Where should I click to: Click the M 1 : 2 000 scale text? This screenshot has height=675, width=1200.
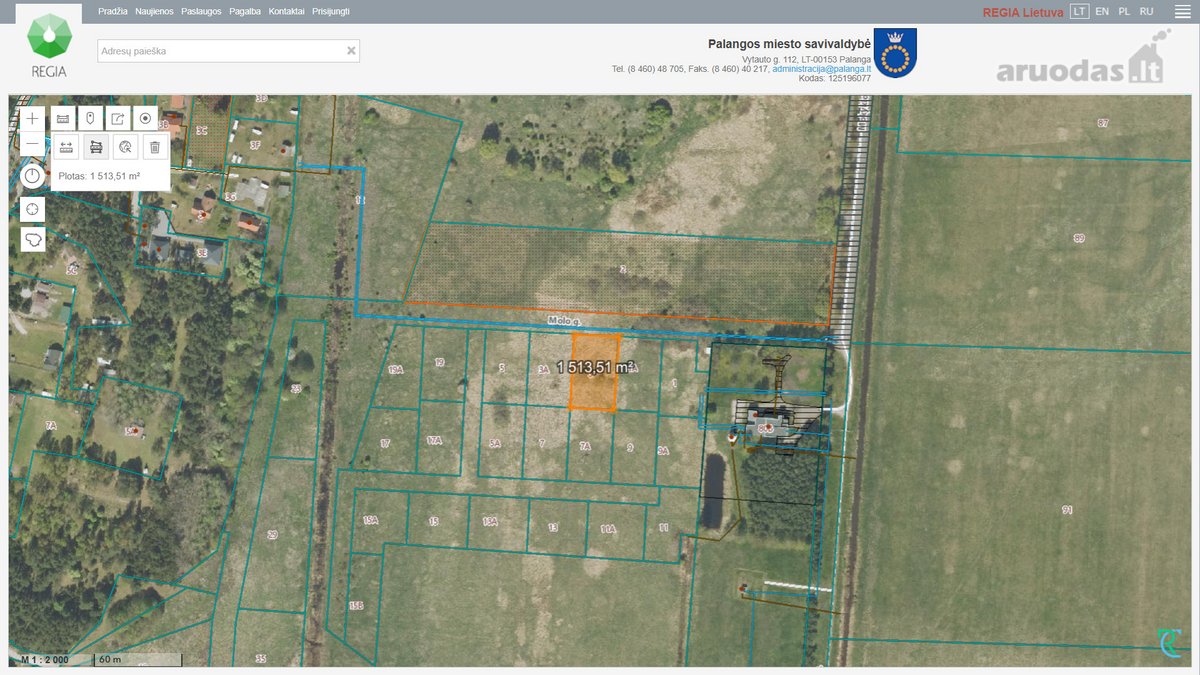(x=45, y=660)
